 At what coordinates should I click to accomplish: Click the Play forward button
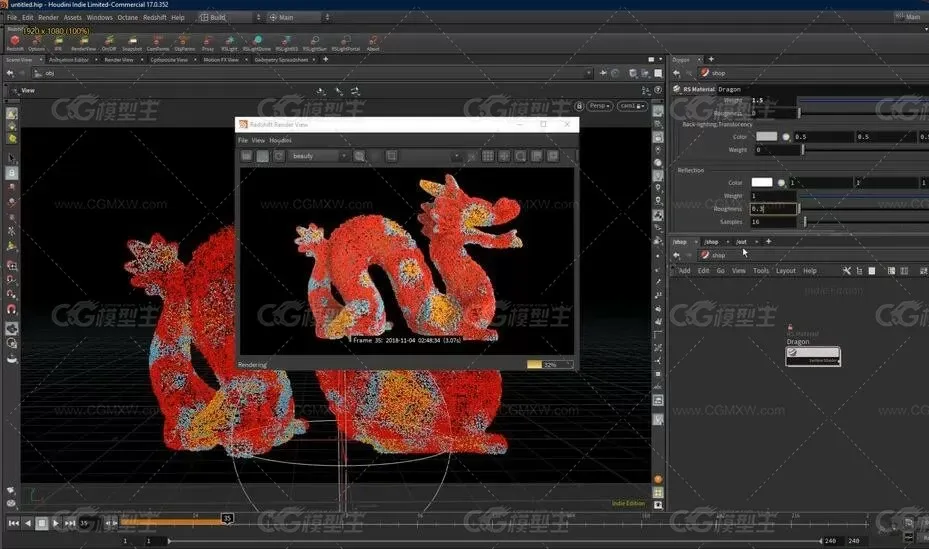(x=55, y=523)
